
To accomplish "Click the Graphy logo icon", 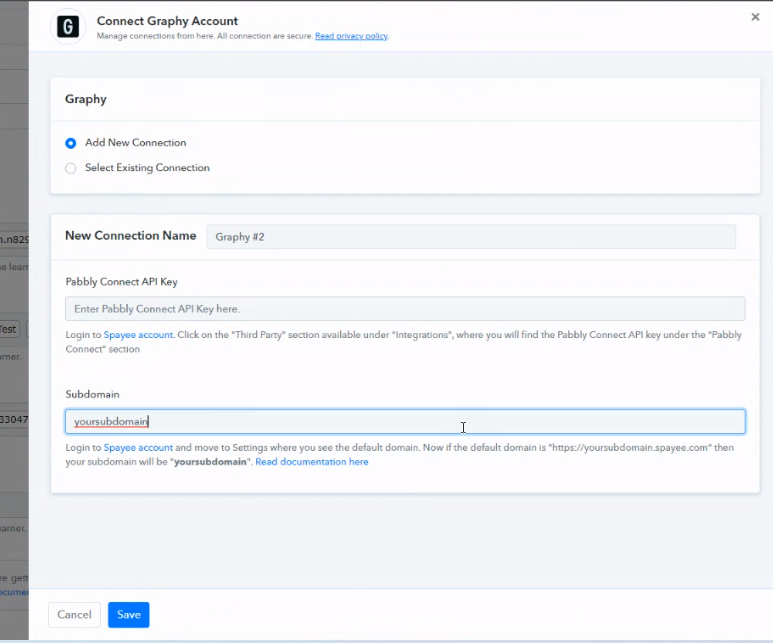I will 68,27.
